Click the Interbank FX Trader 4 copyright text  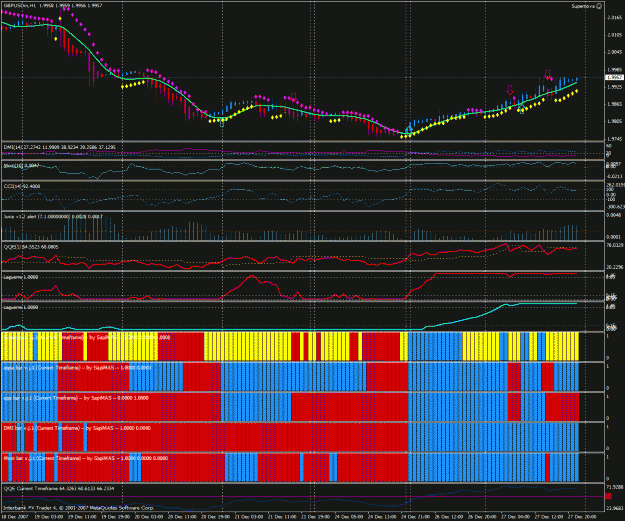[79, 508]
